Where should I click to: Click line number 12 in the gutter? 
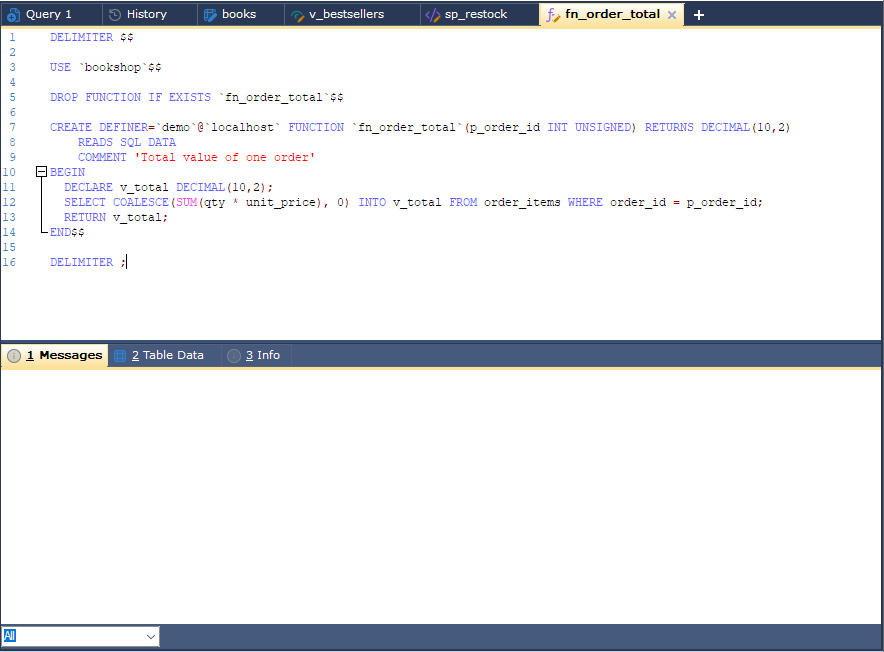click(9, 202)
